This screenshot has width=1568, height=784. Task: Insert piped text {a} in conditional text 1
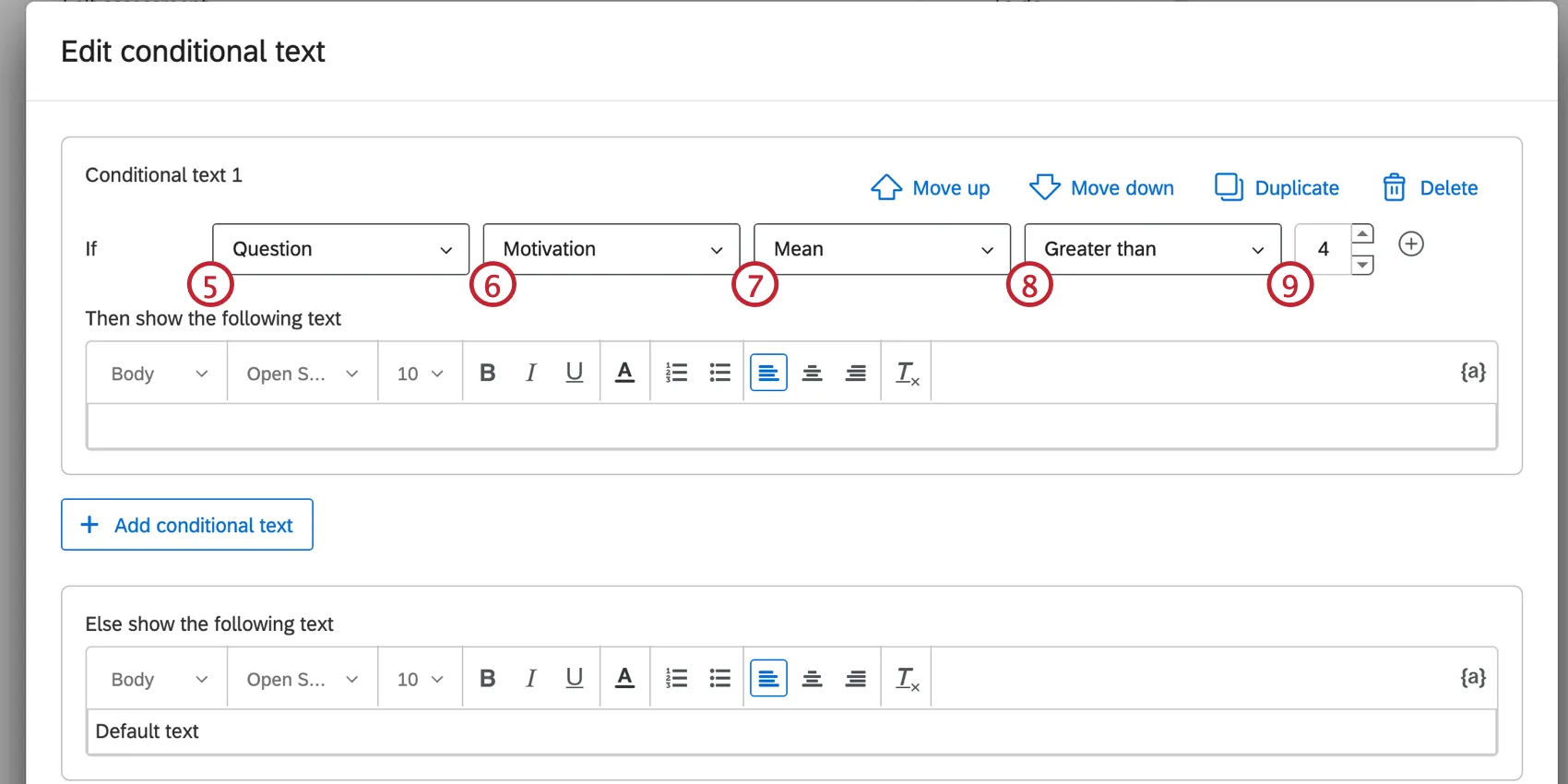[x=1472, y=372]
